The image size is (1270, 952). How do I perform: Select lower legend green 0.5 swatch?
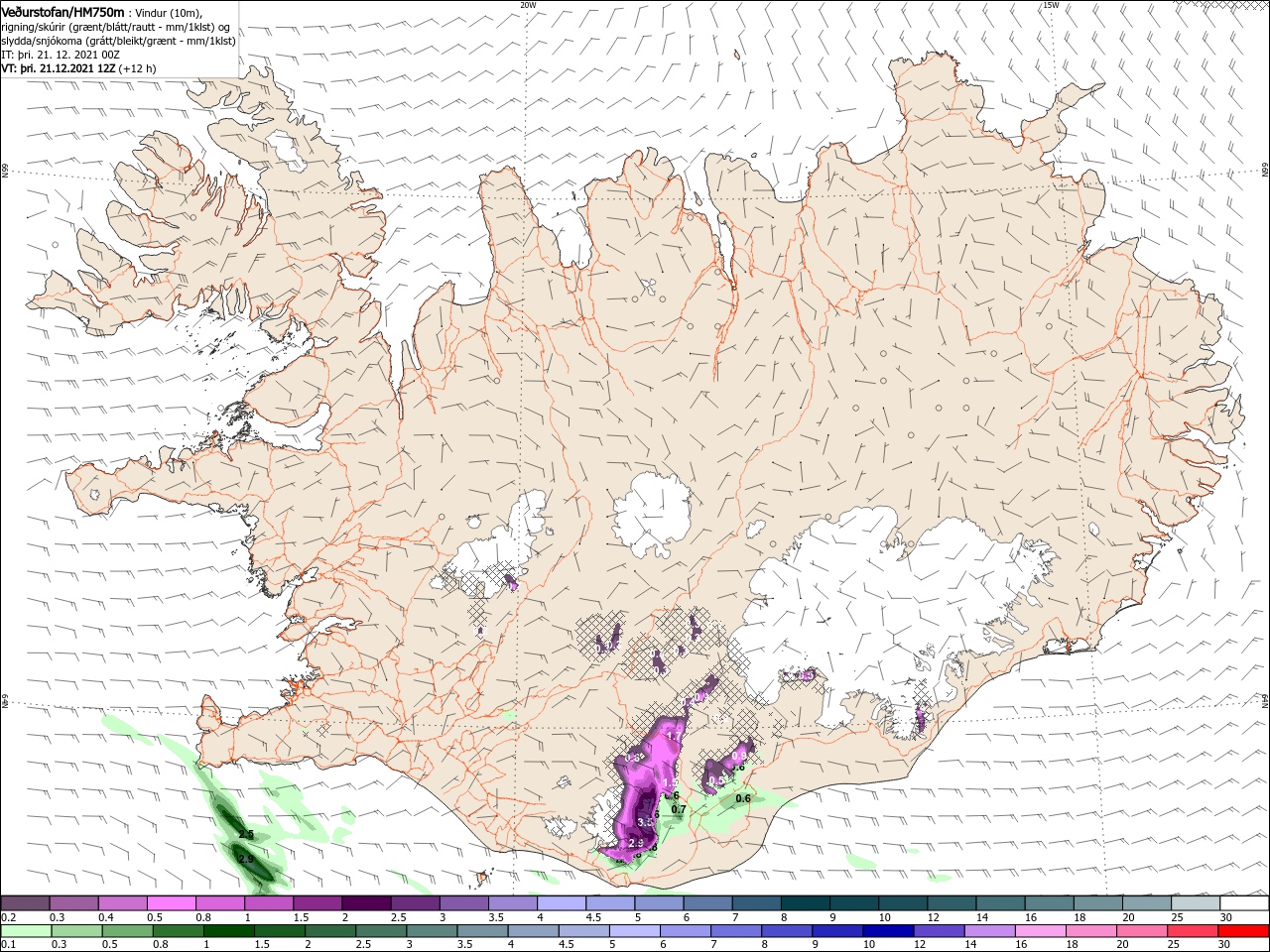coord(127,931)
